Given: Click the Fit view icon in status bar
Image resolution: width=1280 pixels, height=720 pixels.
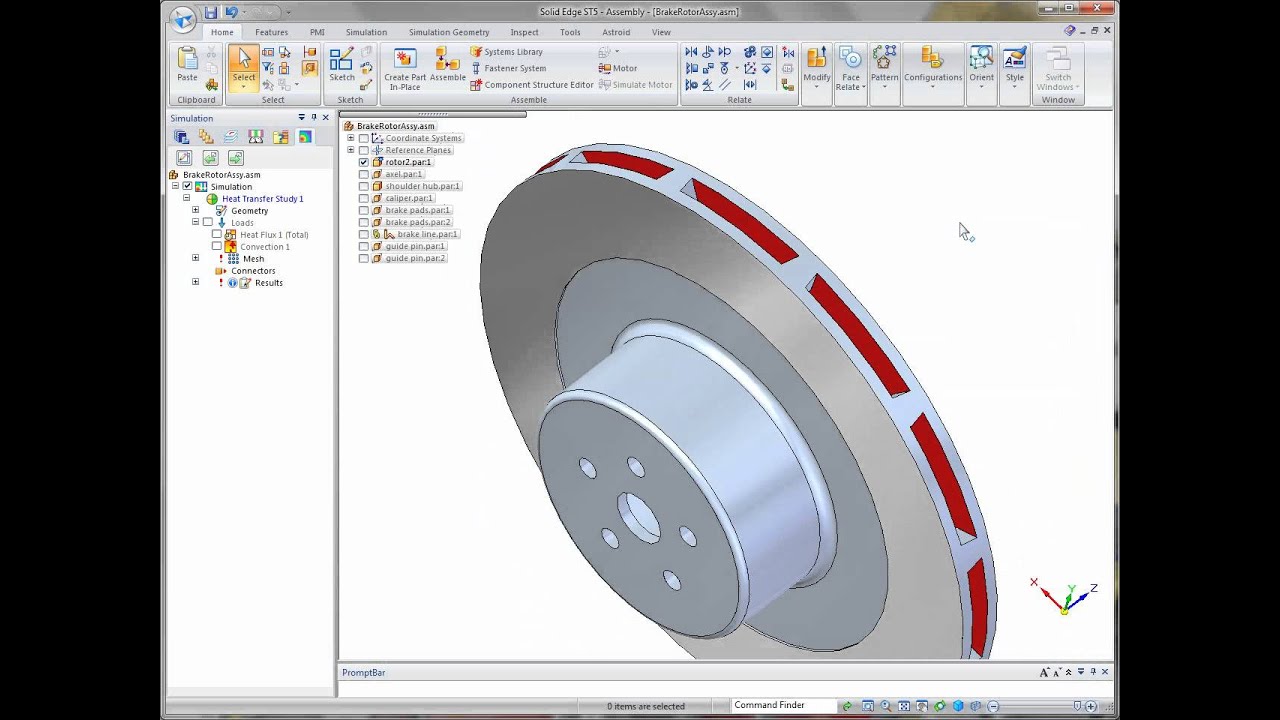Looking at the screenshot, I should pos(904,706).
